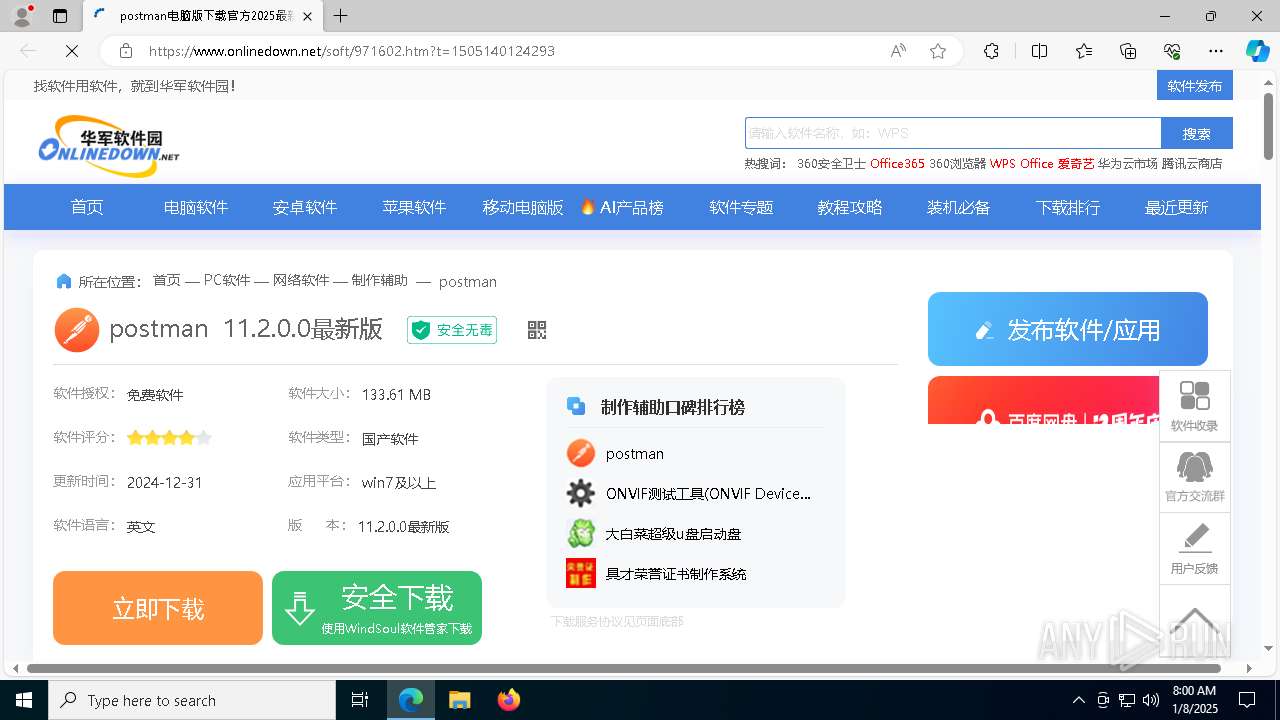Screen dimensions: 1280x720
Task: Open the 最近更新 navigation menu item
Action: 1176,207
